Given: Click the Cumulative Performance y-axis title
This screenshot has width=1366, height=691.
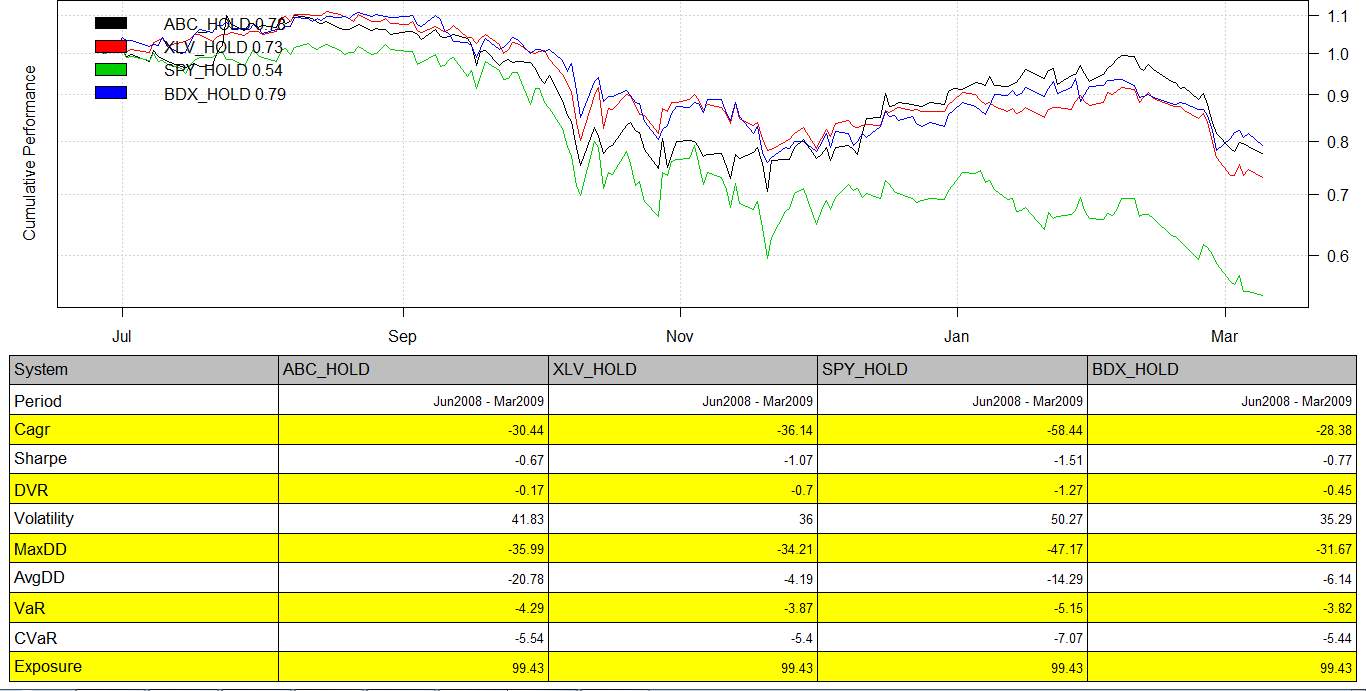Looking at the screenshot, I should click(29, 152).
